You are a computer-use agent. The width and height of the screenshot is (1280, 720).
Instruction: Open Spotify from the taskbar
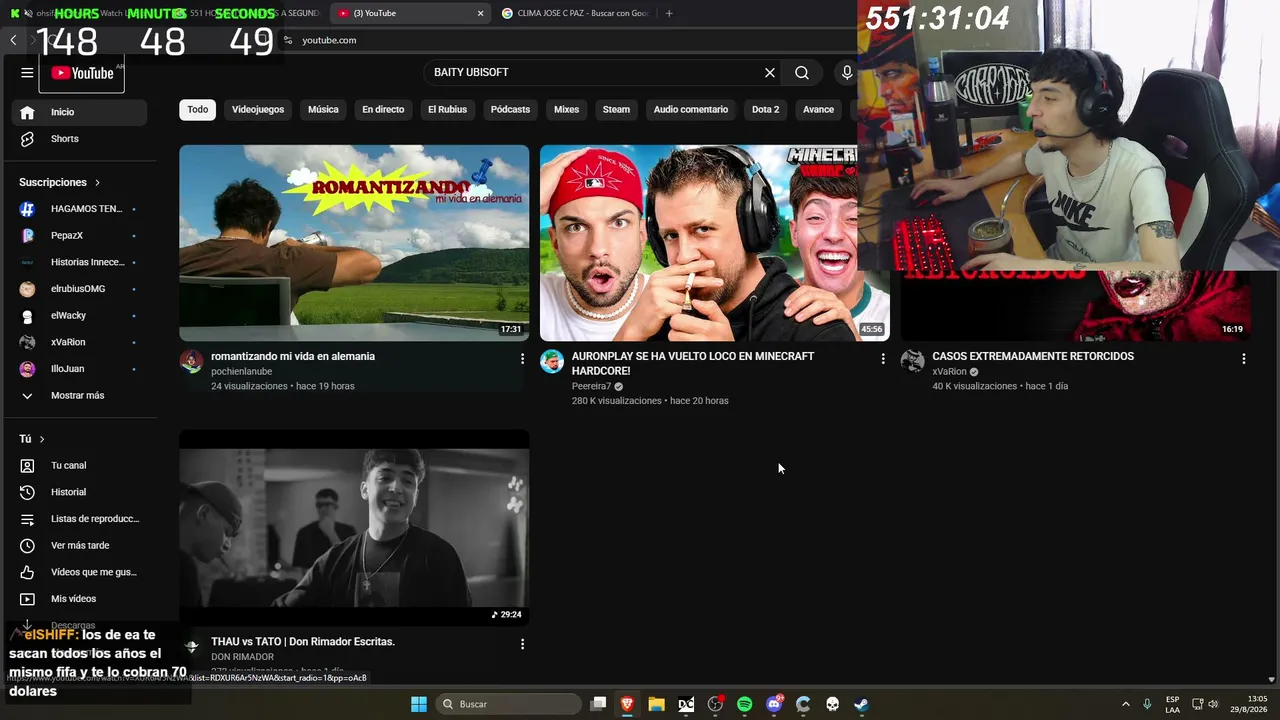pos(744,704)
